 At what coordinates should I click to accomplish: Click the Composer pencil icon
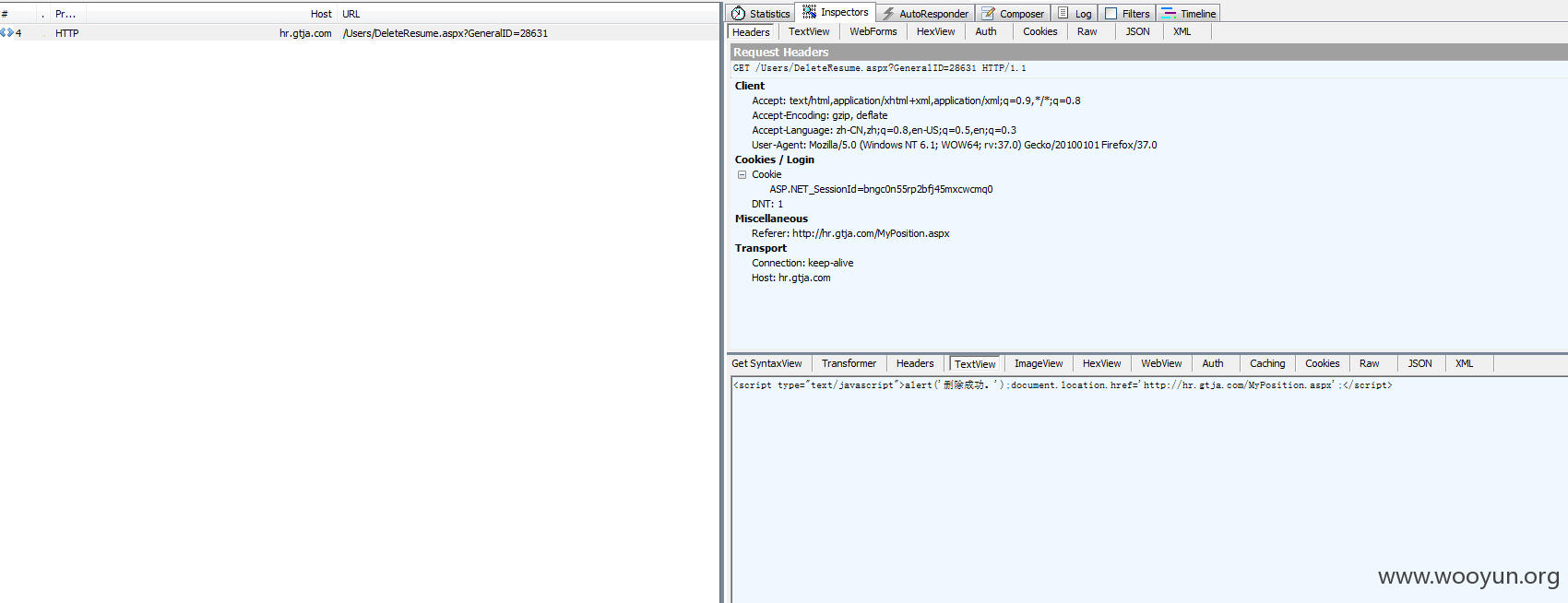[988, 13]
